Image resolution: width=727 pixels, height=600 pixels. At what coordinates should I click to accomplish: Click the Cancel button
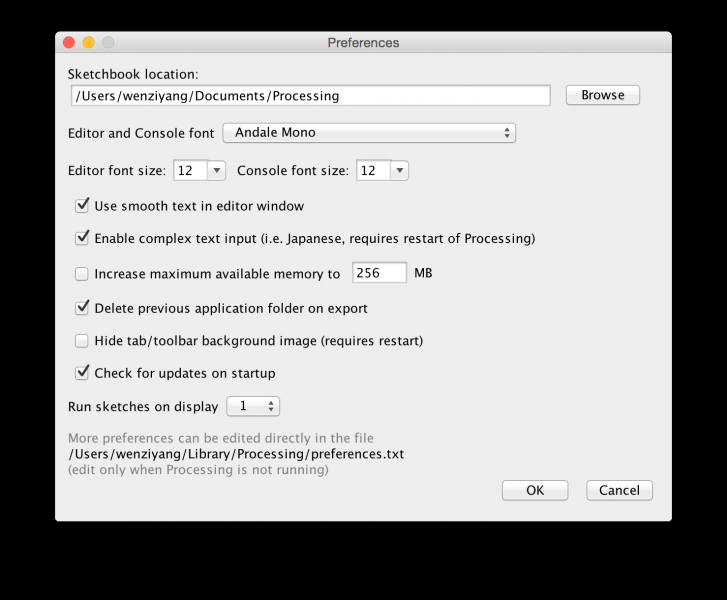pos(619,490)
